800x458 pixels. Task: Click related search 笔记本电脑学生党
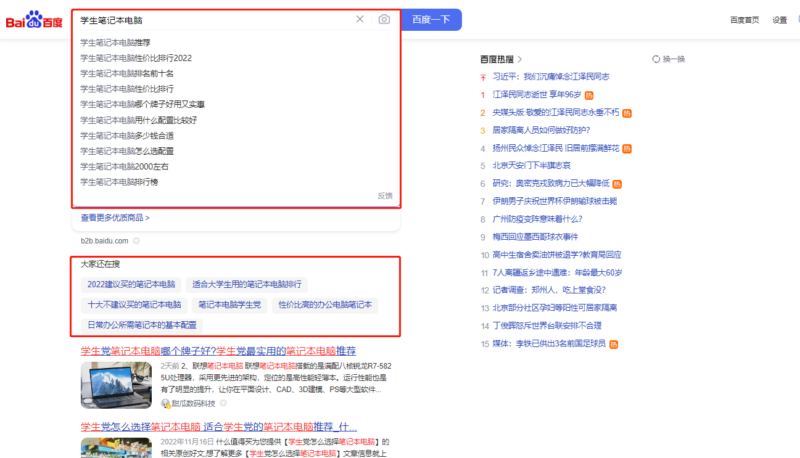230,304
